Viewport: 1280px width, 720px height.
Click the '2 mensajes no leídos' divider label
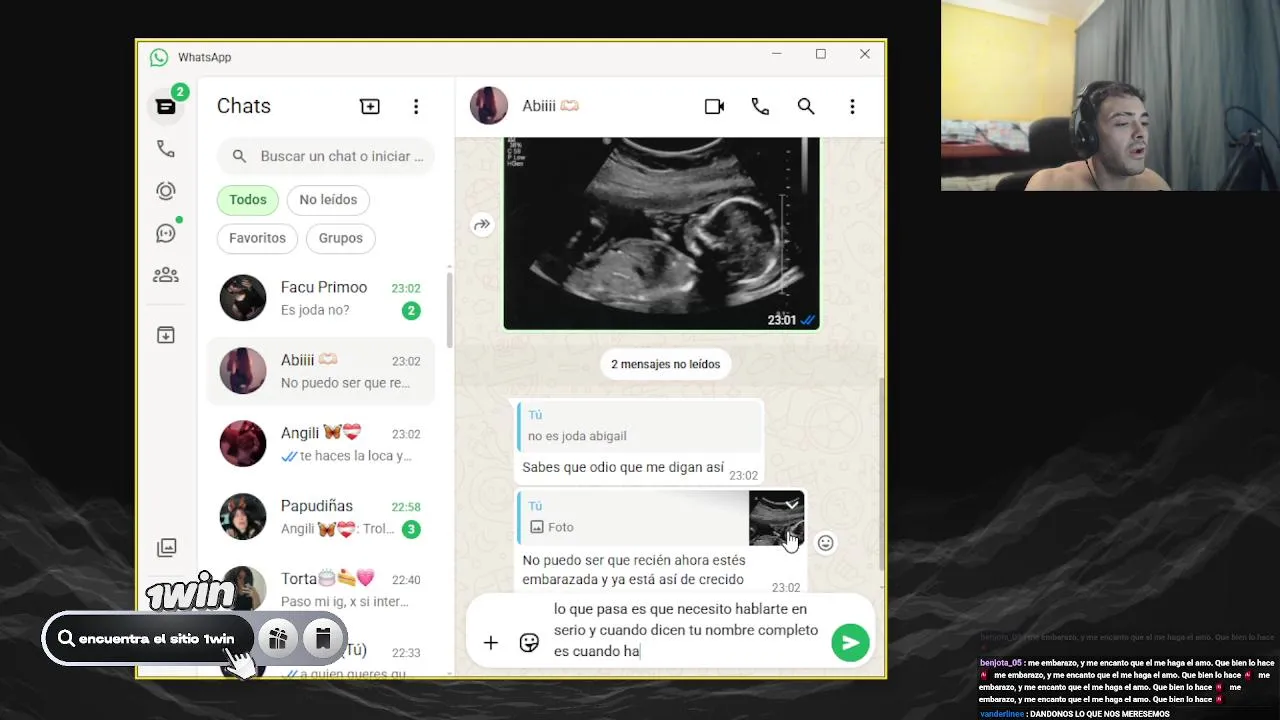[x=665, y=364]
